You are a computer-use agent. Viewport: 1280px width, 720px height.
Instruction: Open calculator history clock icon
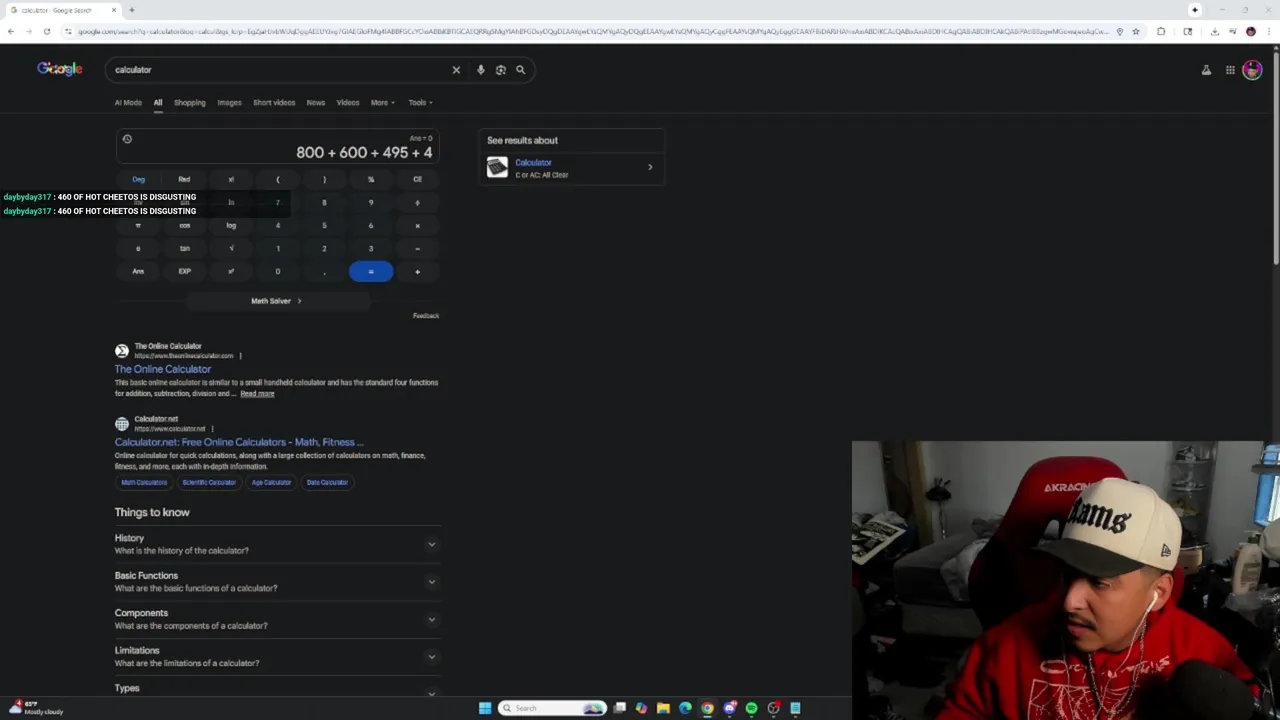pos(127,139)
